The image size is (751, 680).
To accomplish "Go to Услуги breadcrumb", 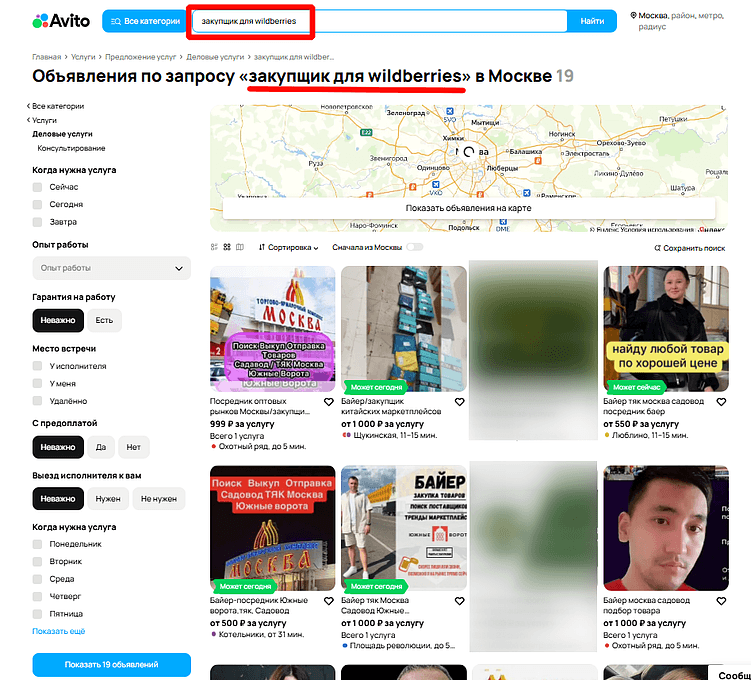I will coord(83,57).
